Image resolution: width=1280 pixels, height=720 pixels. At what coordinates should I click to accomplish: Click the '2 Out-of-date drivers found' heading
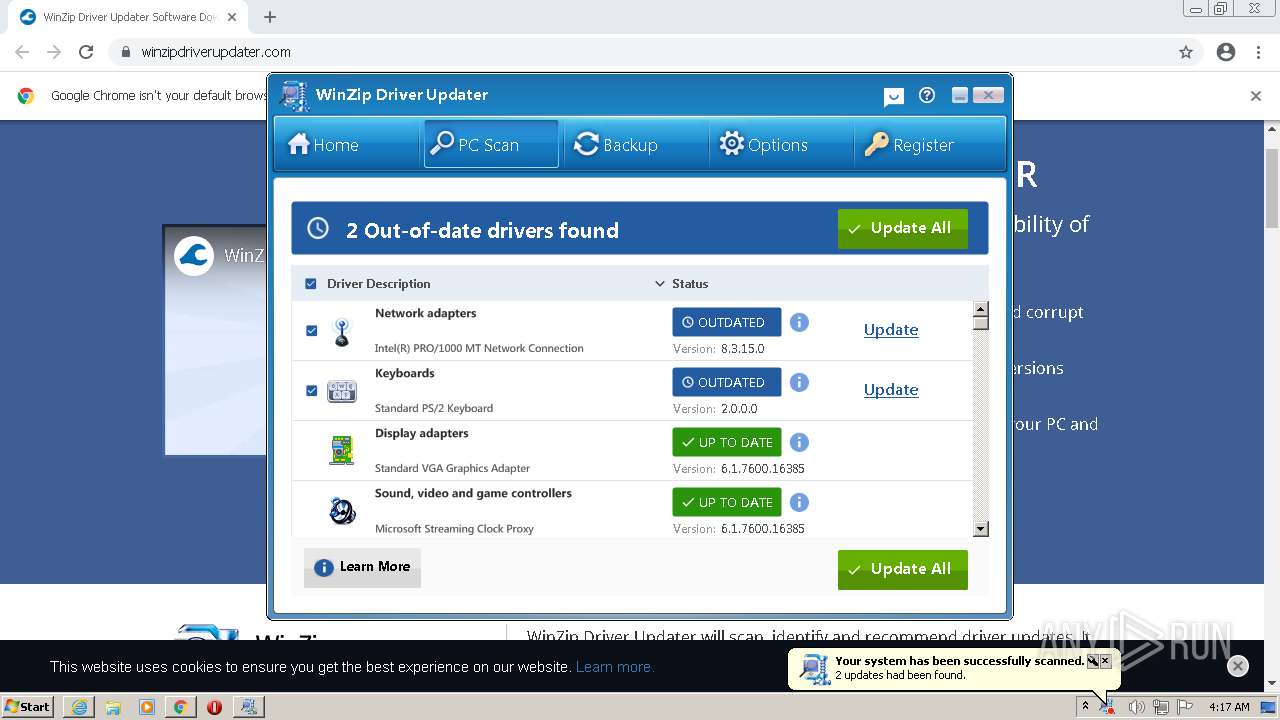coord(482,230)
